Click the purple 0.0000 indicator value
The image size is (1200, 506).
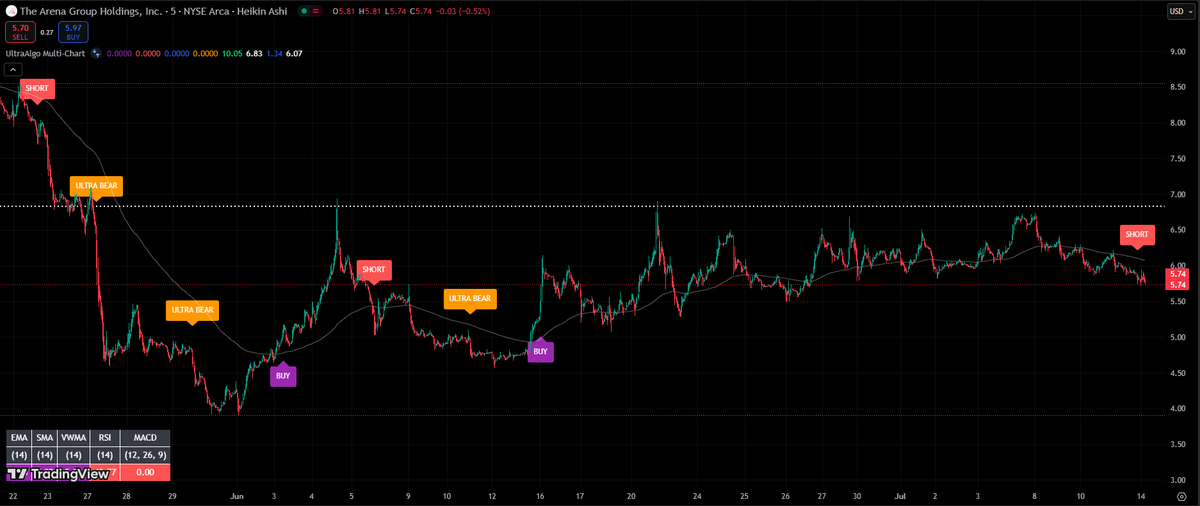click(119, 53)
